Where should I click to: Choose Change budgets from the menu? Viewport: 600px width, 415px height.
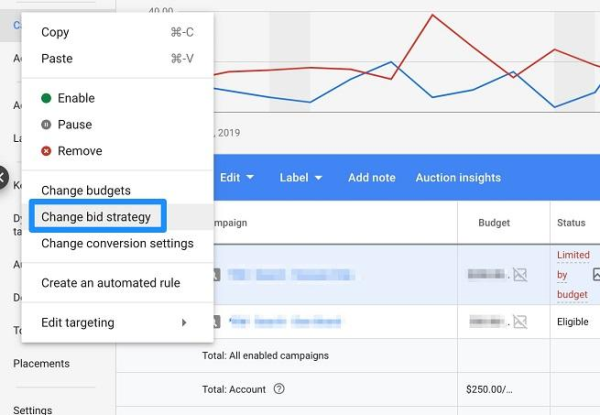tap(86, 191)
